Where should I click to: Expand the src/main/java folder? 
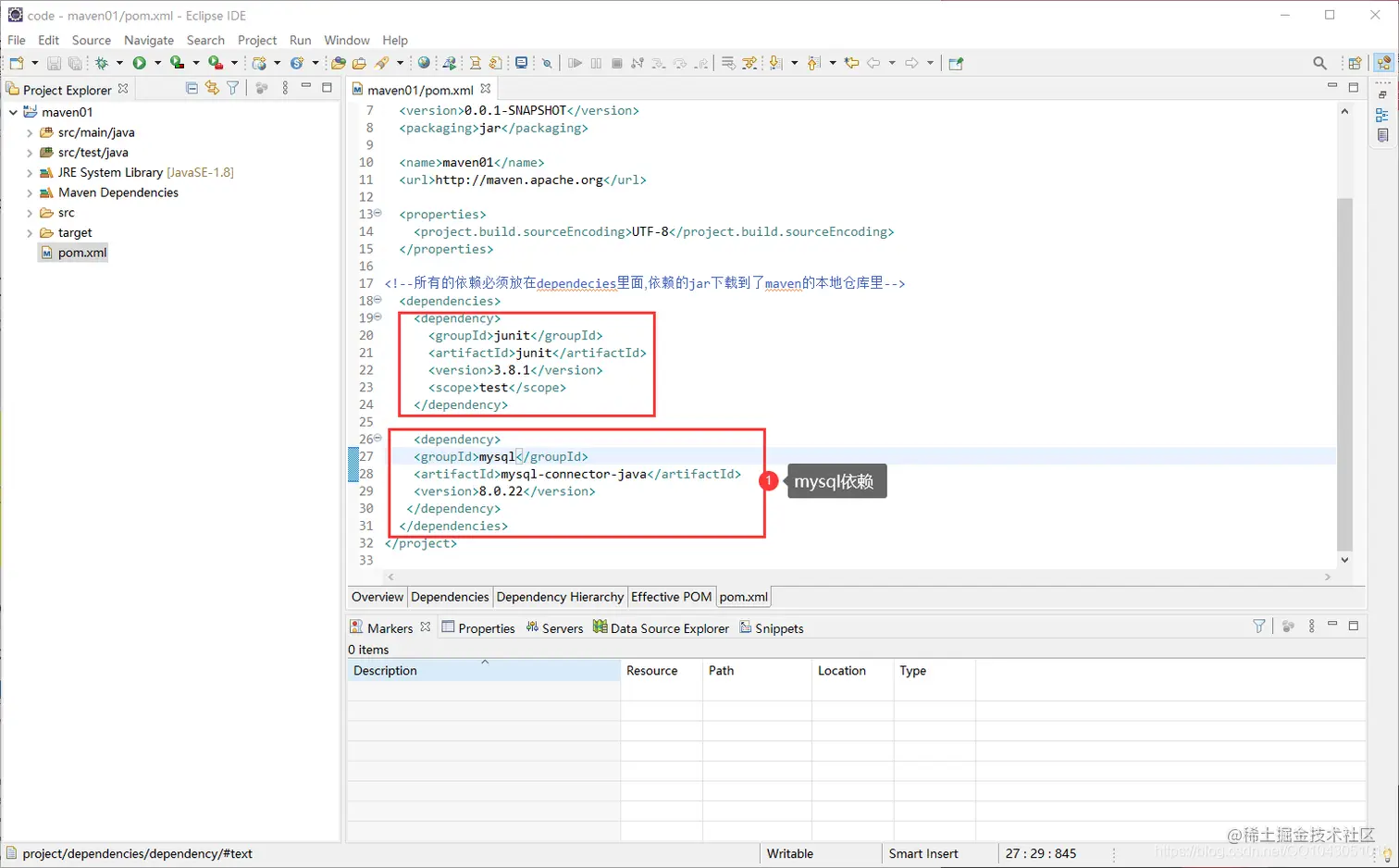point(30,133)
